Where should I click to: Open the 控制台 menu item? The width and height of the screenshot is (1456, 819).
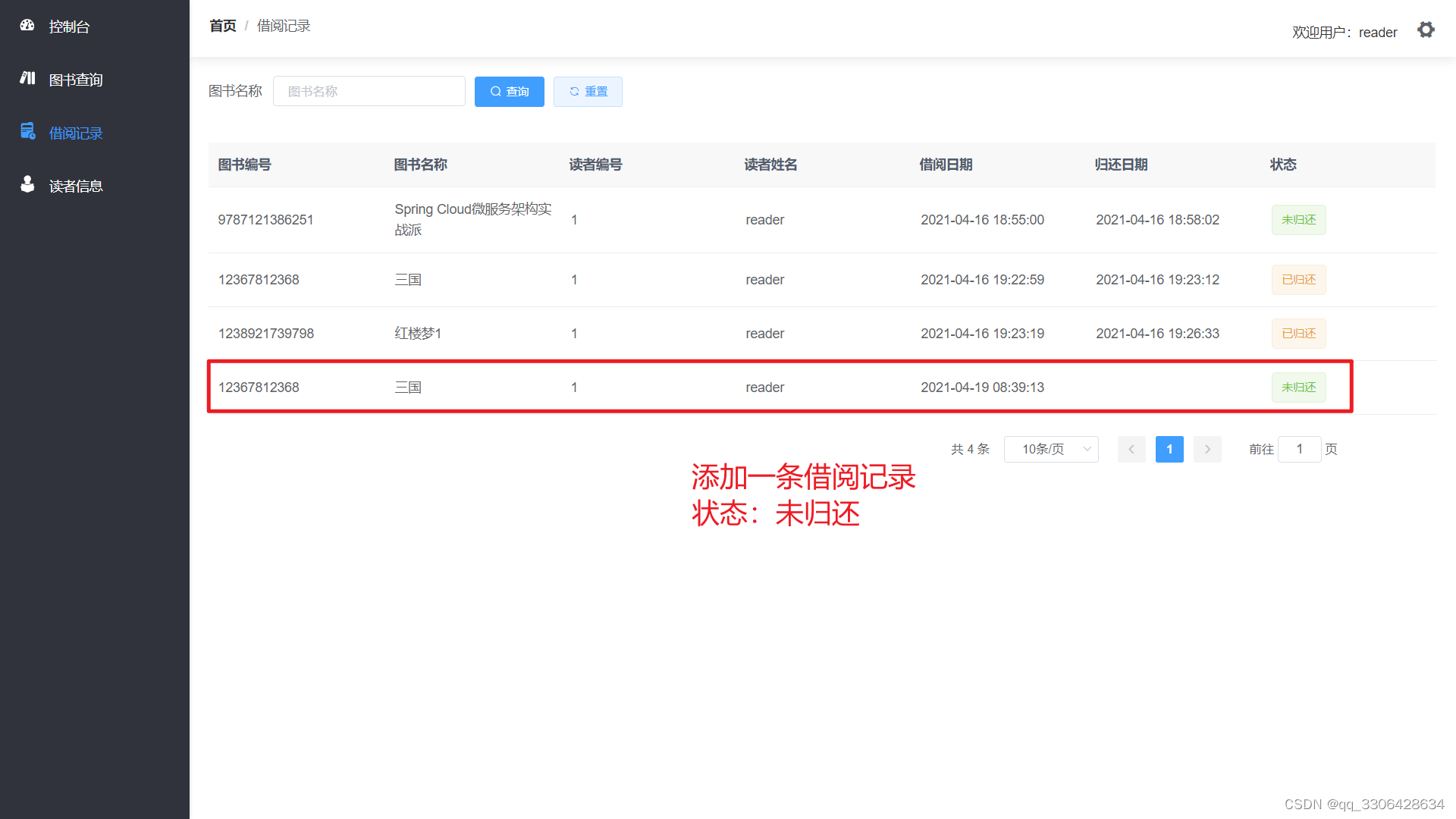95,27
